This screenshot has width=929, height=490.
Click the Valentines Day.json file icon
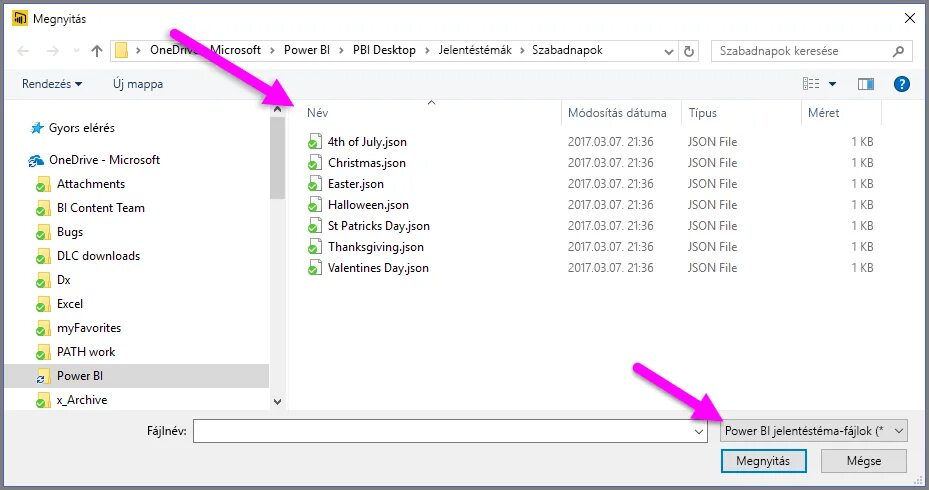315,268
